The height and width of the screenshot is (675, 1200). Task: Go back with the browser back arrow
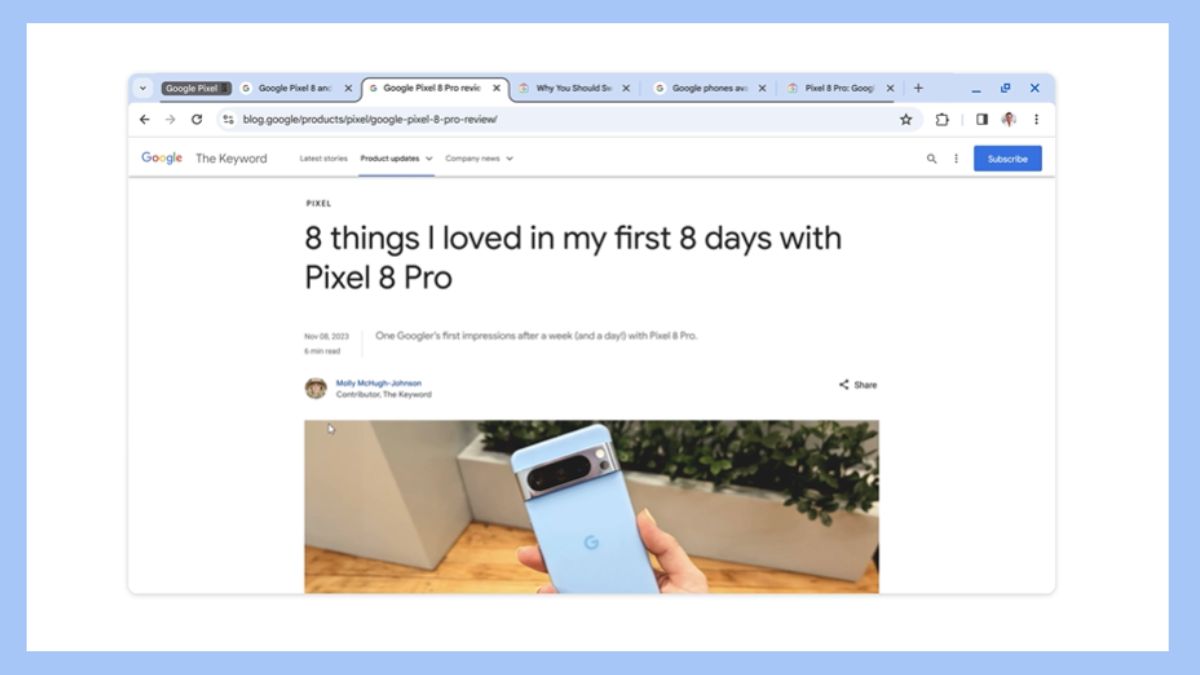coord(144,119)
